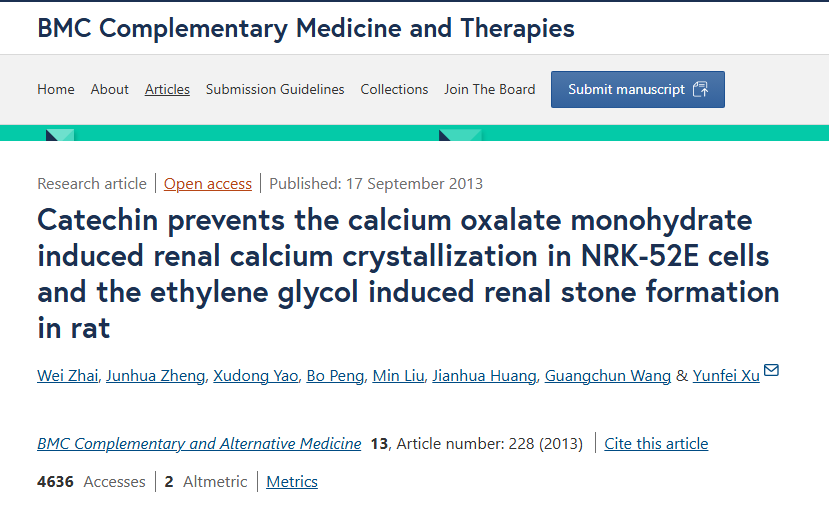
Task: Click the Cite this article link
Action: [656, 444]
